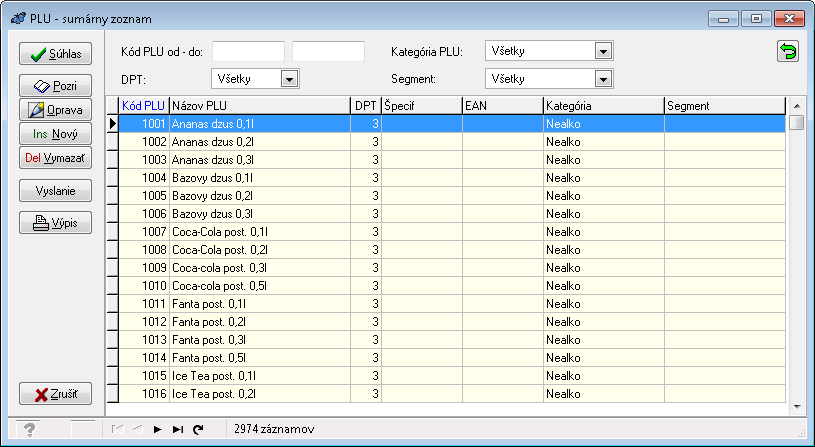Select row Ice Tea post. 0,1l

pyautogui.click(x=452, y=376)
